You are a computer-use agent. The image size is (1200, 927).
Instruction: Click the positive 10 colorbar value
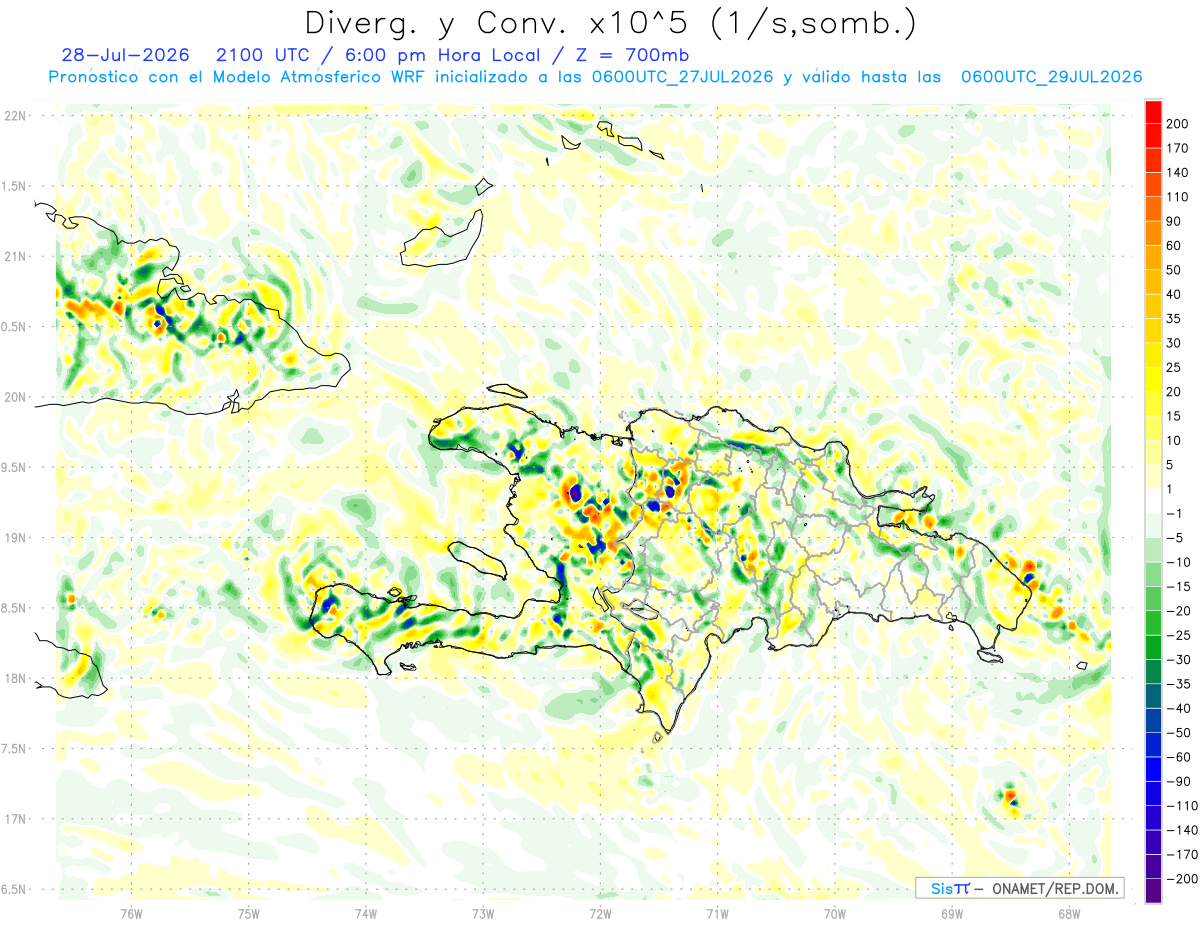(x=1174, y=442)
